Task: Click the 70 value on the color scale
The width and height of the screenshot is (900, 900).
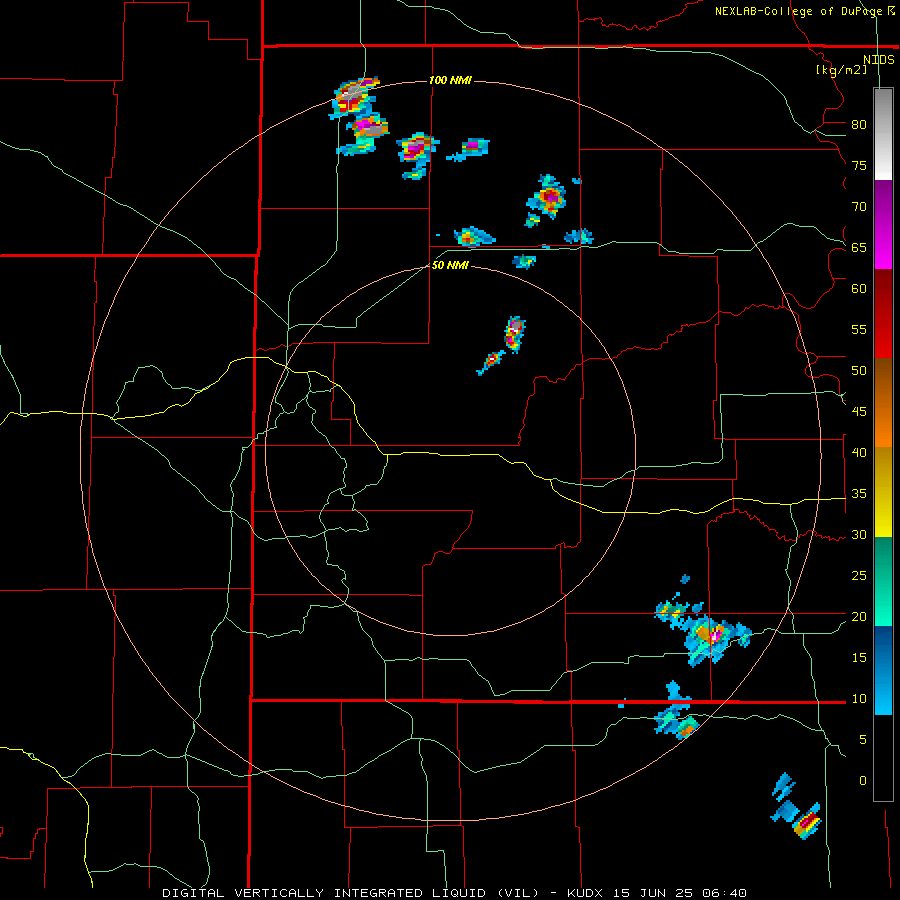Action: tap(859, 207)
